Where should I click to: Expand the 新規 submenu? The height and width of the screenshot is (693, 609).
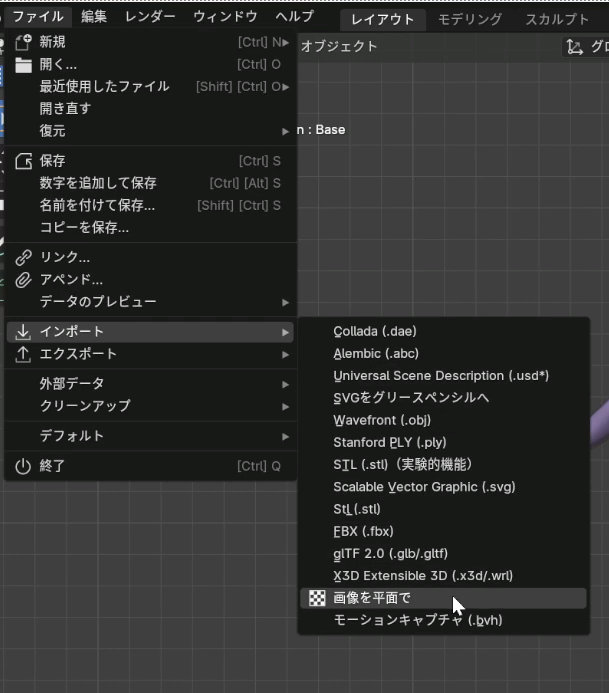(x=150, y=42)
